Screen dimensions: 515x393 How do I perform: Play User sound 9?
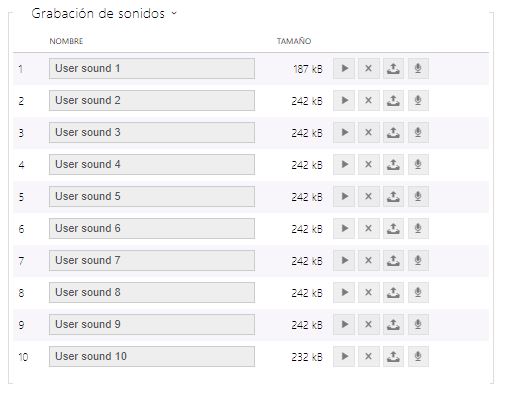point(344,325)
